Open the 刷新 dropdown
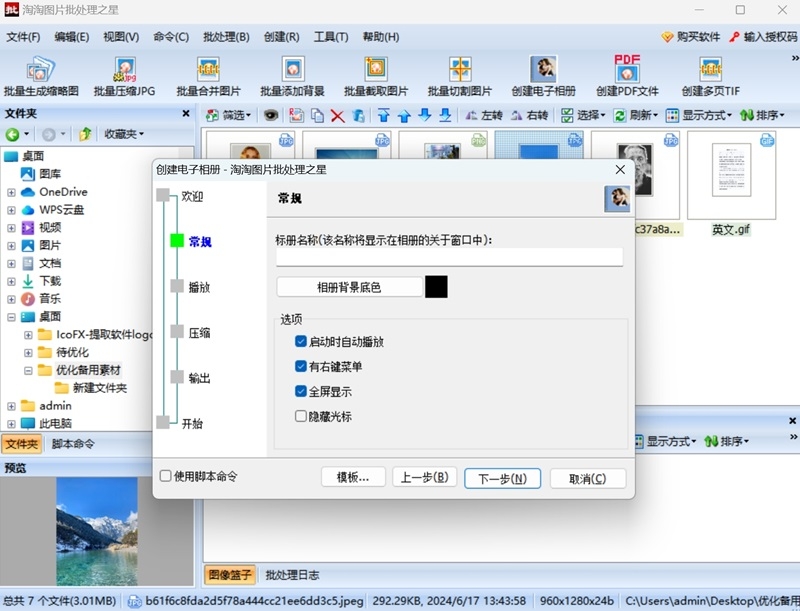Viewport: 800px width, 611px height. point(636,116)
